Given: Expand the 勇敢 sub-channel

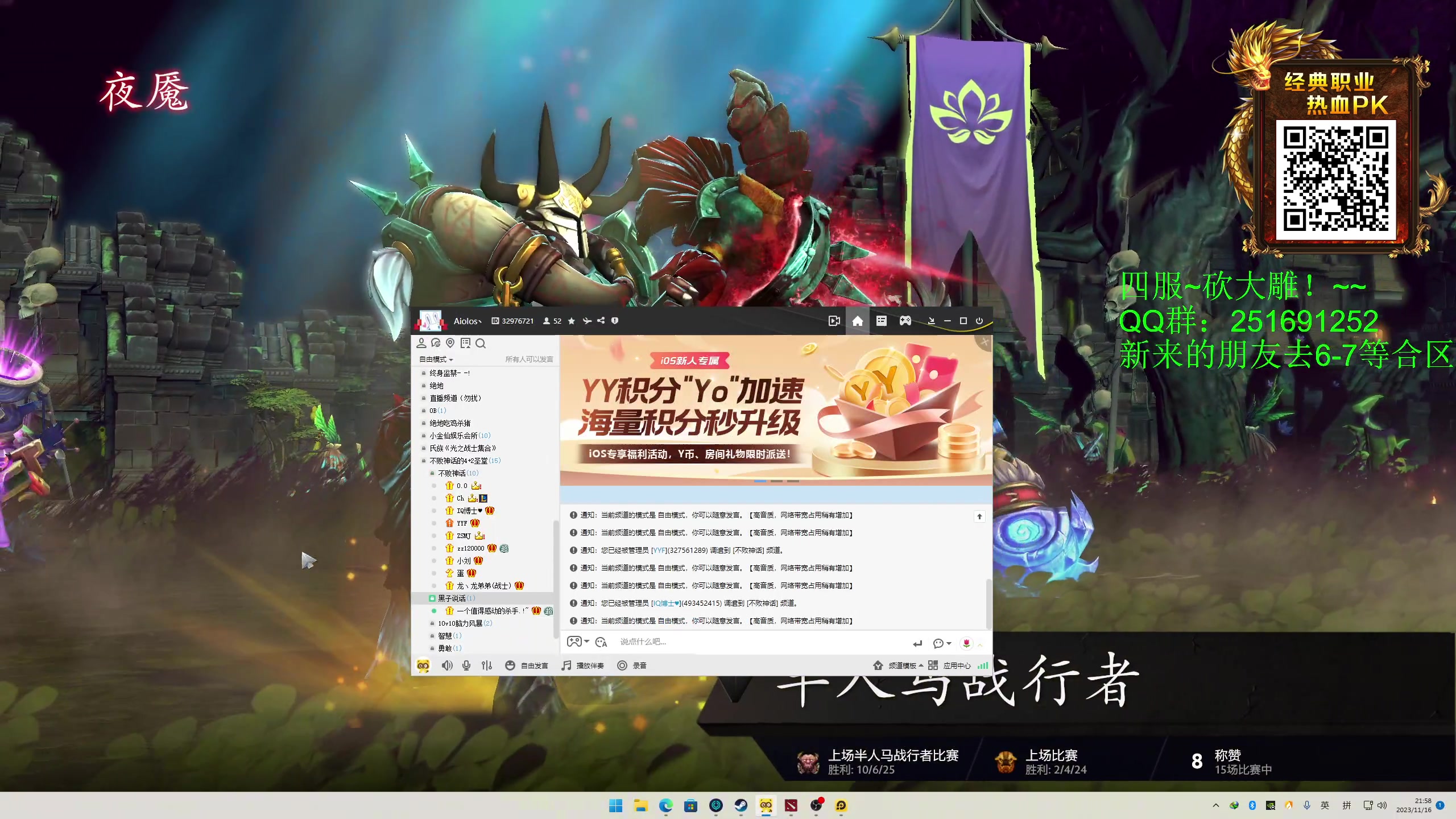Looking at the screenshot, I should [x=449, y=648].
